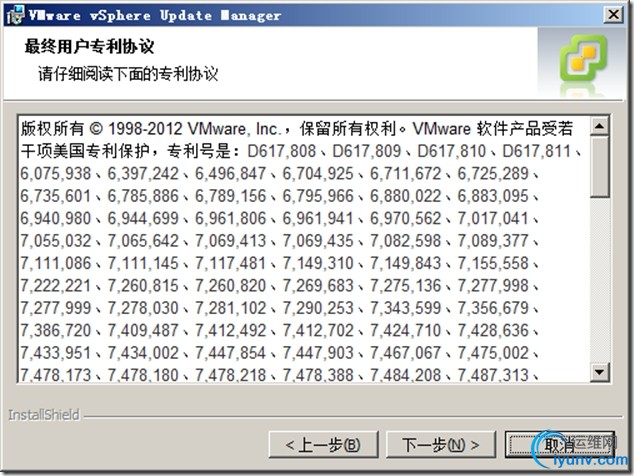
Task: Click patent number 7,433,951
Action: [x=56, y=353]
